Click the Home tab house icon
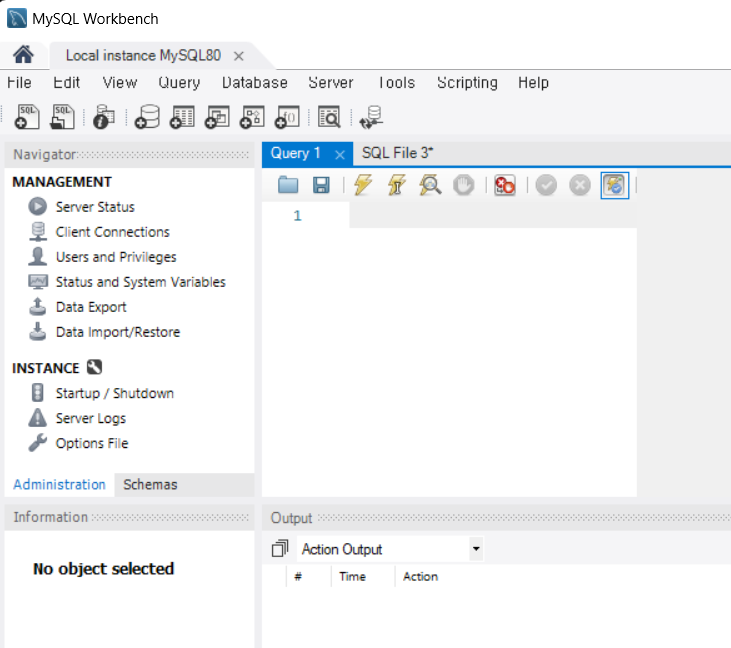Screen dimensions: 731x648 pos(23,55)
